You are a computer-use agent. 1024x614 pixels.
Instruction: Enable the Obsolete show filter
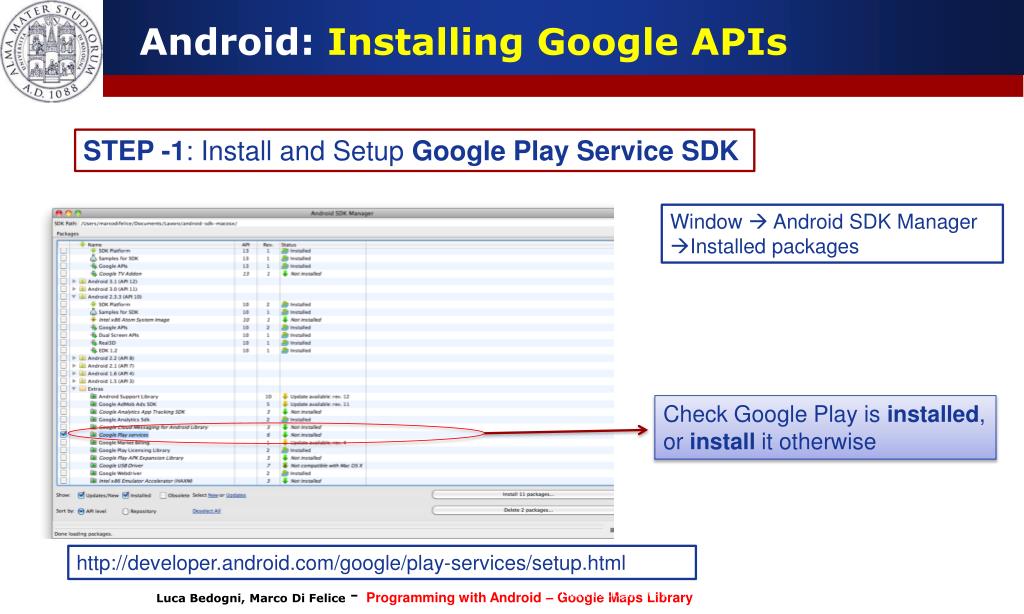tap(163, 495)
